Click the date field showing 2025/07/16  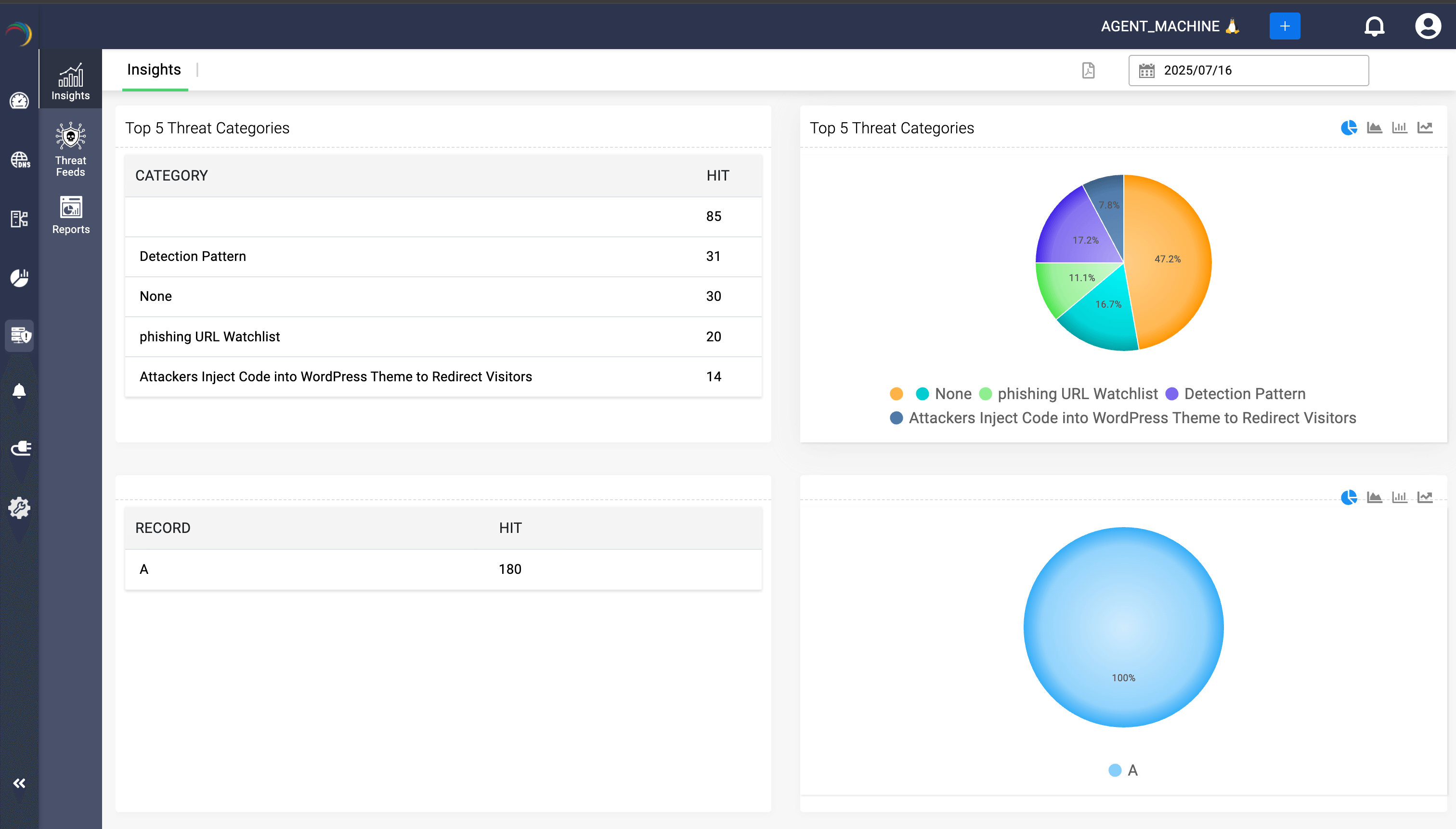(1197, 70)
